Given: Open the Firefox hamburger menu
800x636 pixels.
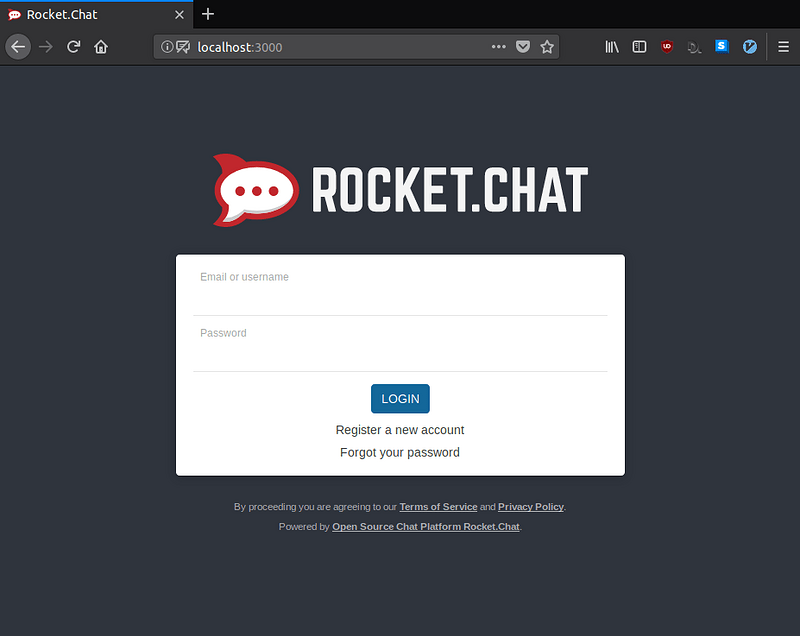Looking at the screenshot, I should point(784,47).
